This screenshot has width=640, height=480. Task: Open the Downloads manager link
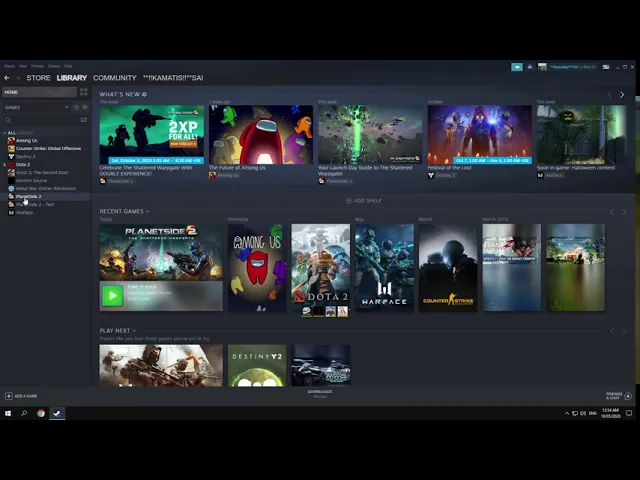tap(320, 393)
